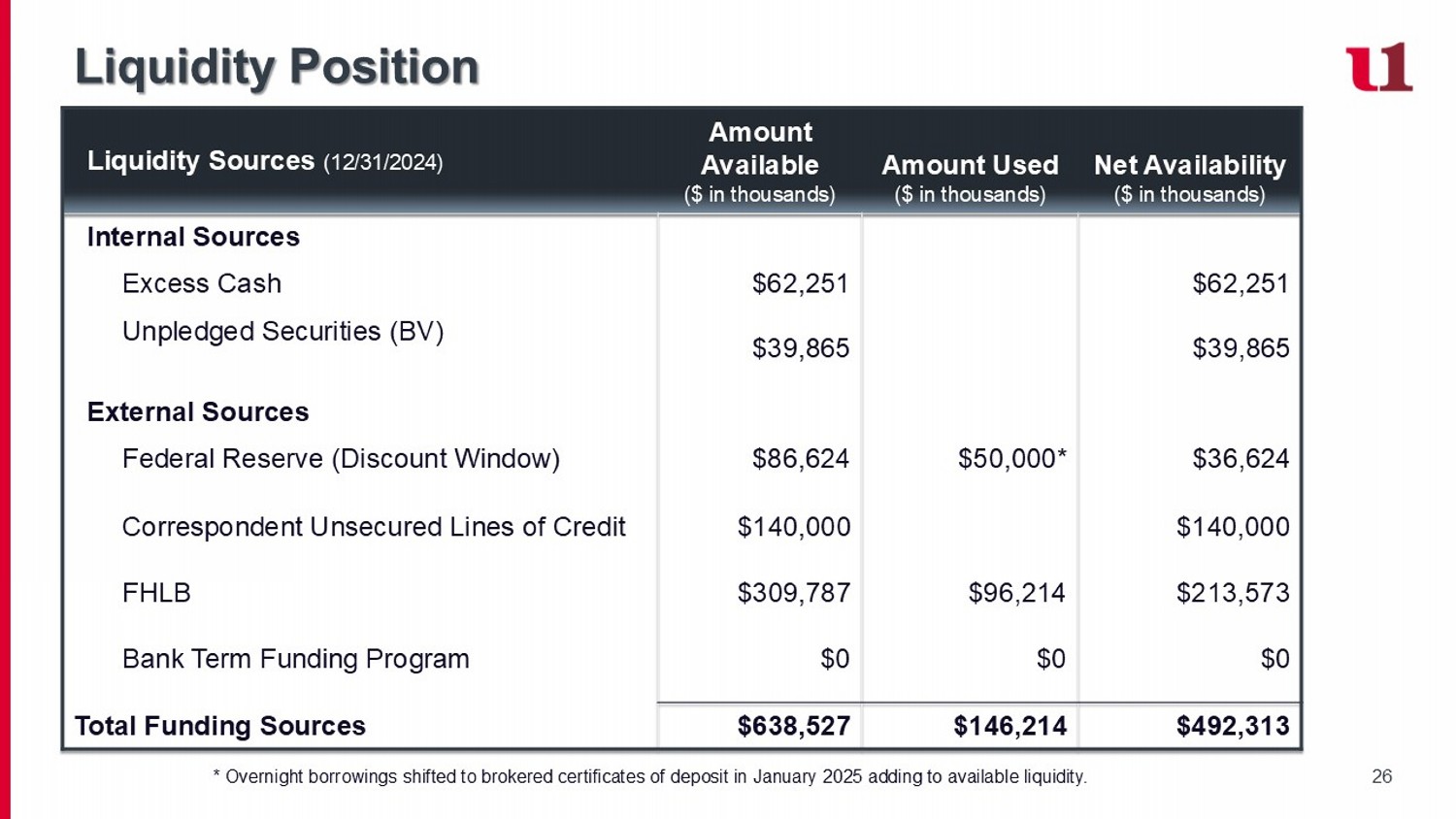Click the overnight borrowings footnote text
1456x819 pixels.
coord(649,776)
